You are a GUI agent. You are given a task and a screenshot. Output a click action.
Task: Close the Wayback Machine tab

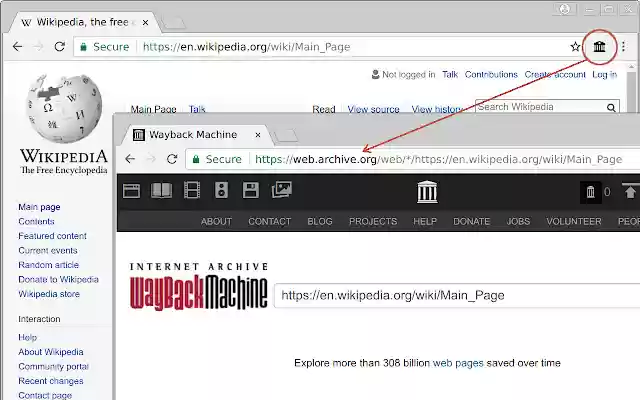pos(258,135)
